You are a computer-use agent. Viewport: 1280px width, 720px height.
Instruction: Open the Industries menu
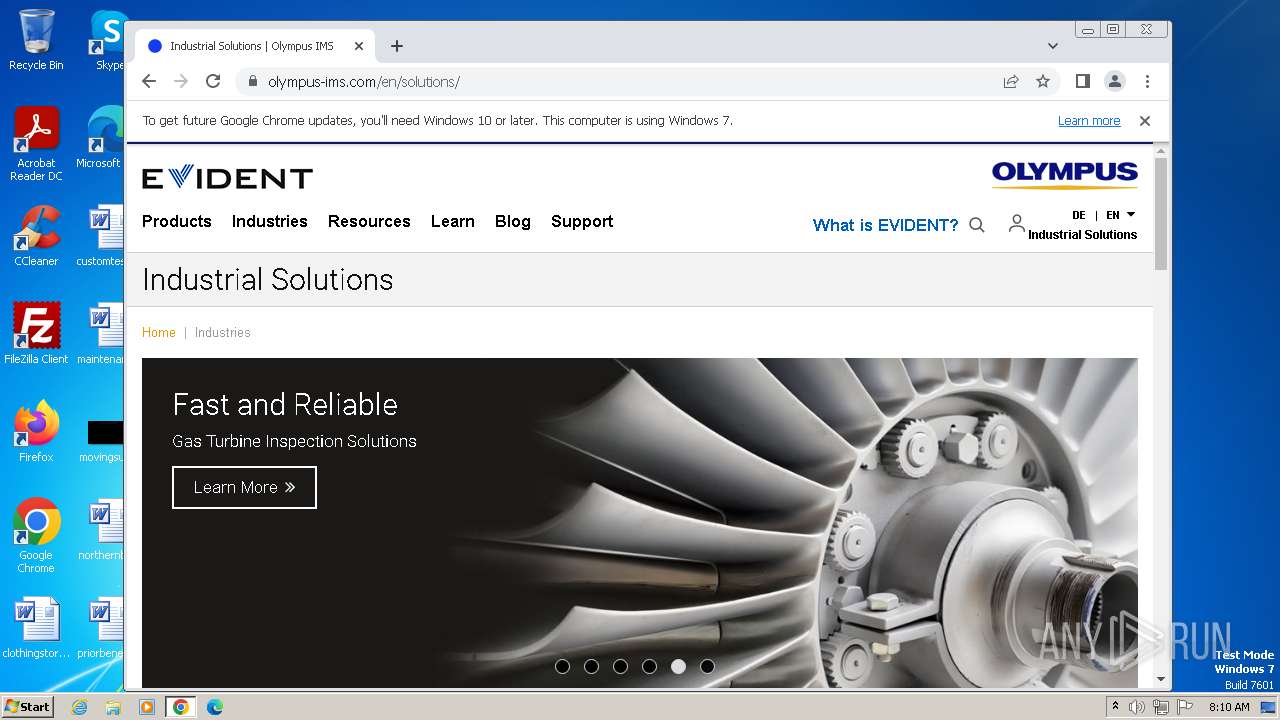(x=270, y=221)
